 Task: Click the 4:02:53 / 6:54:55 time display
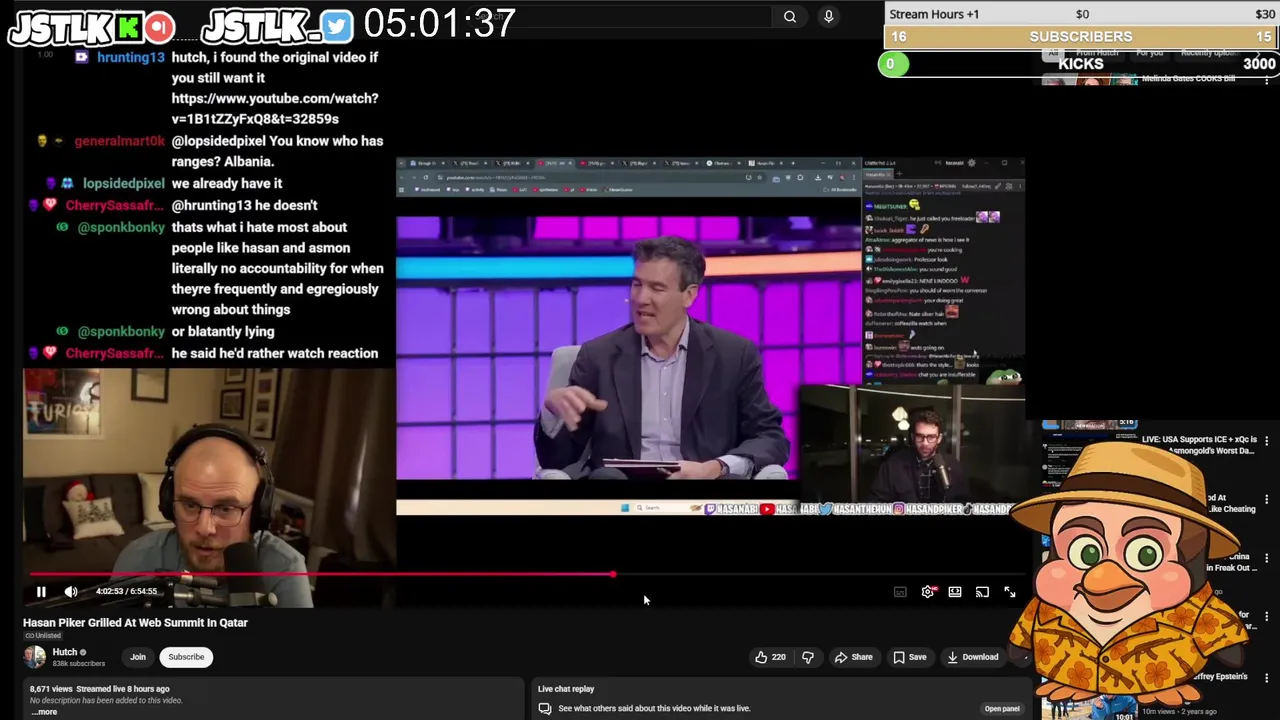126,591
